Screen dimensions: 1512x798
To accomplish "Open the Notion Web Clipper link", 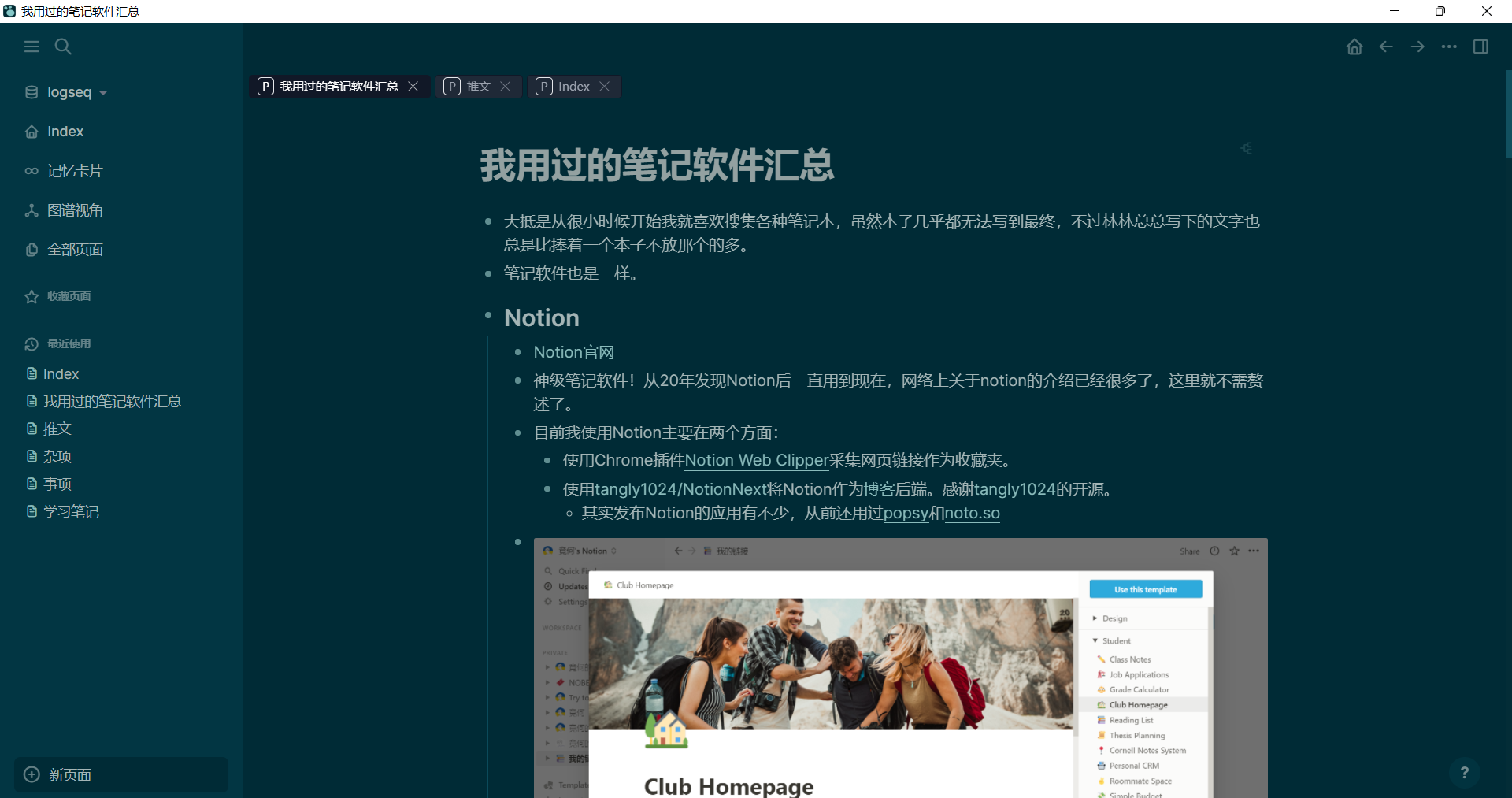I will (x=757, y=460).
